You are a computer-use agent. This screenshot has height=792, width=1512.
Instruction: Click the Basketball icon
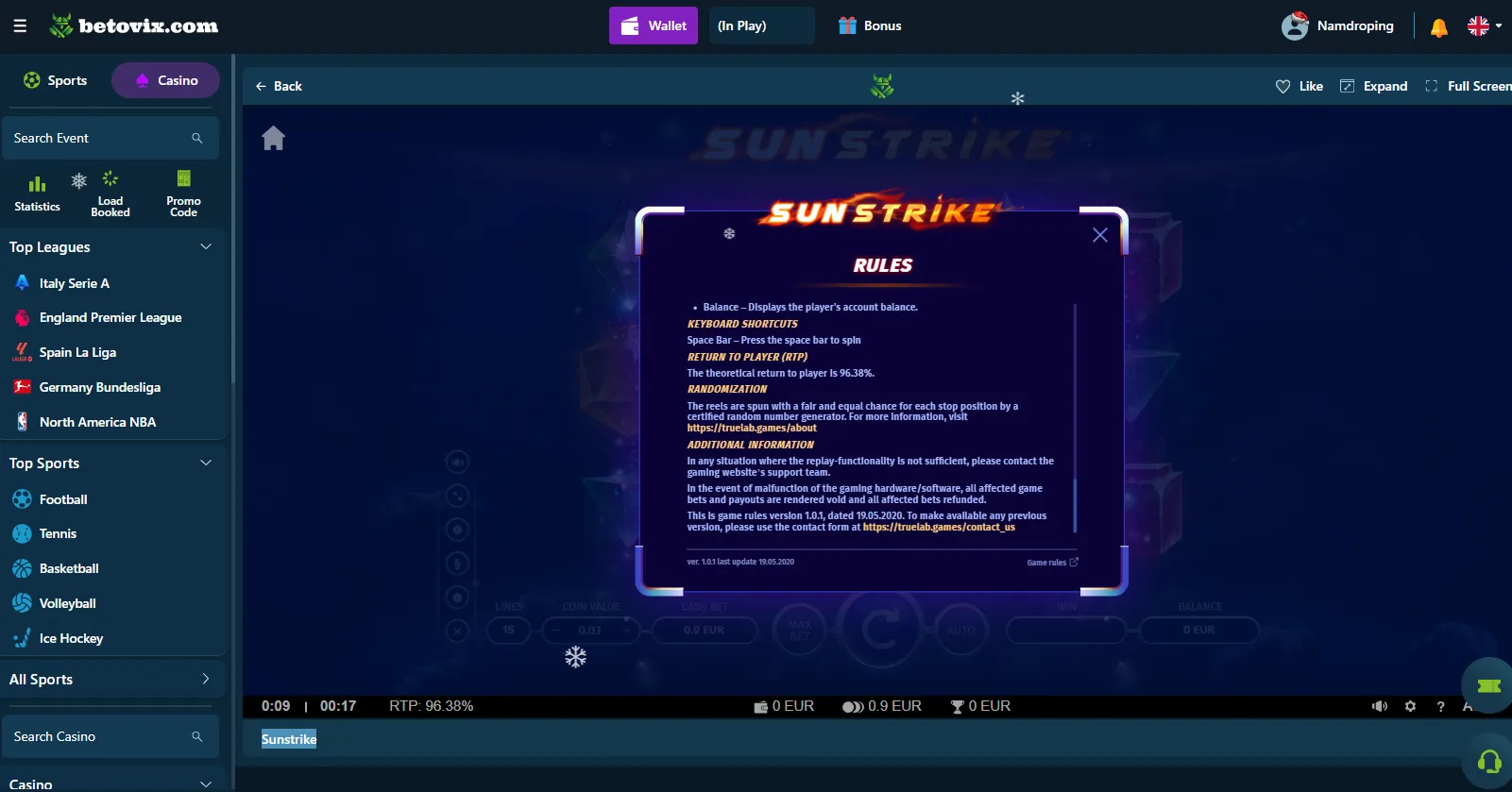click(22, 568)
